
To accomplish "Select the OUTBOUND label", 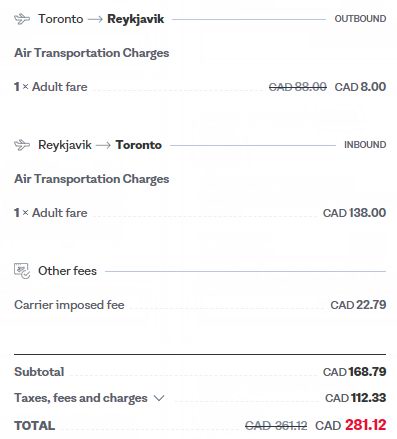I will point(360,19).
